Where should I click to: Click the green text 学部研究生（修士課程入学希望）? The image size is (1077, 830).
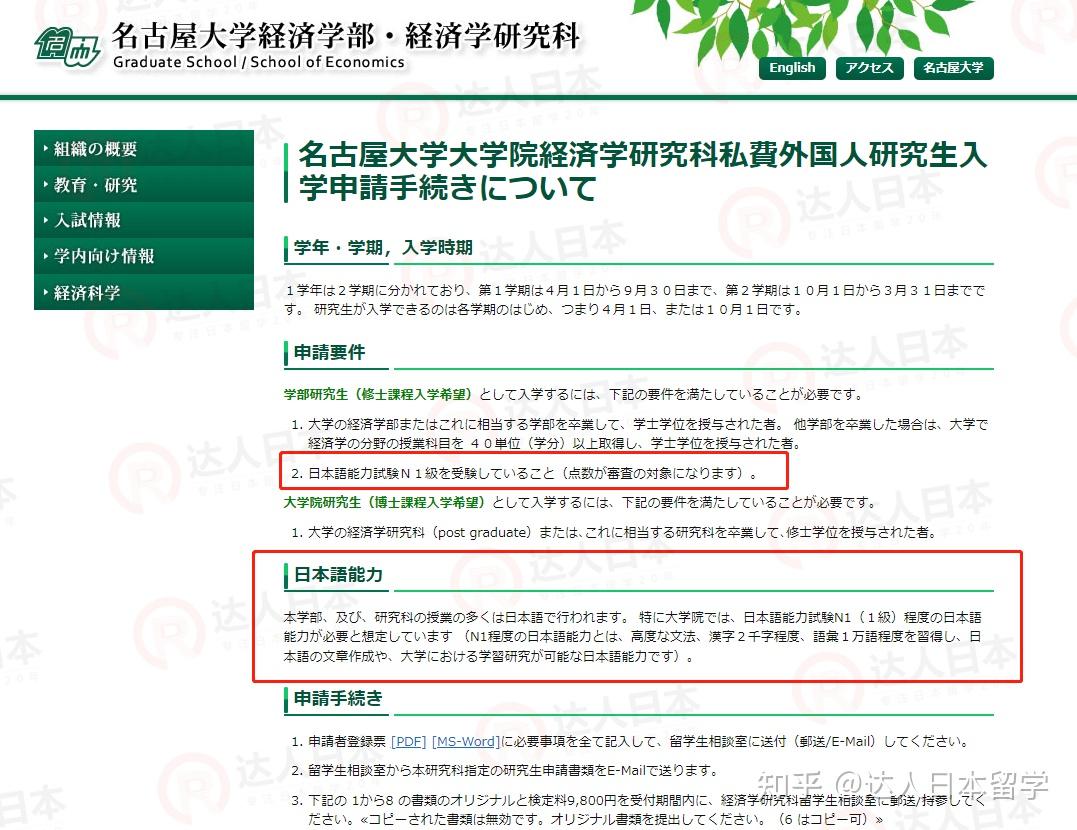tap(378, 394)
